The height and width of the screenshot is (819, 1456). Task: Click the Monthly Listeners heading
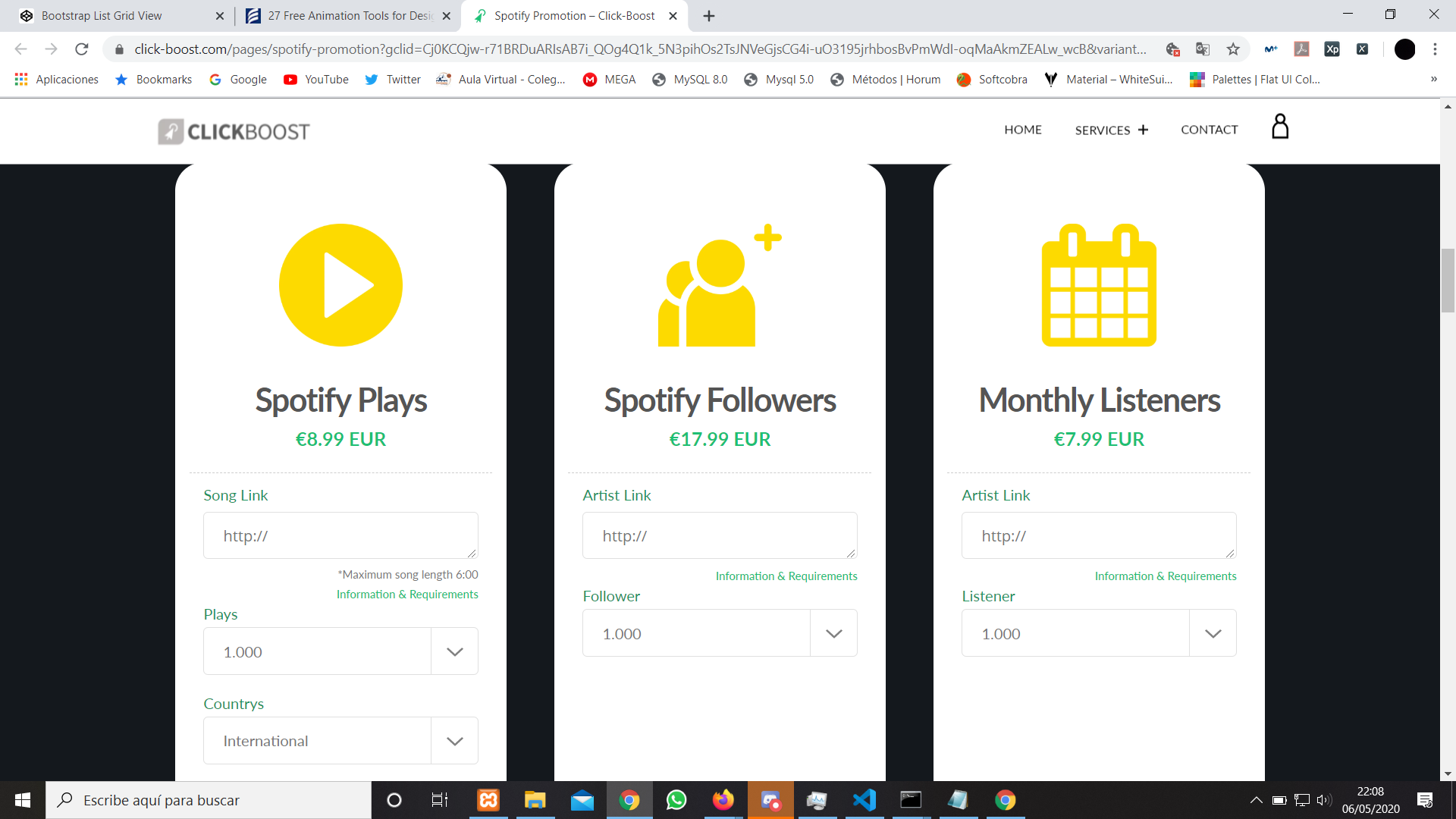click(1099, 400)
